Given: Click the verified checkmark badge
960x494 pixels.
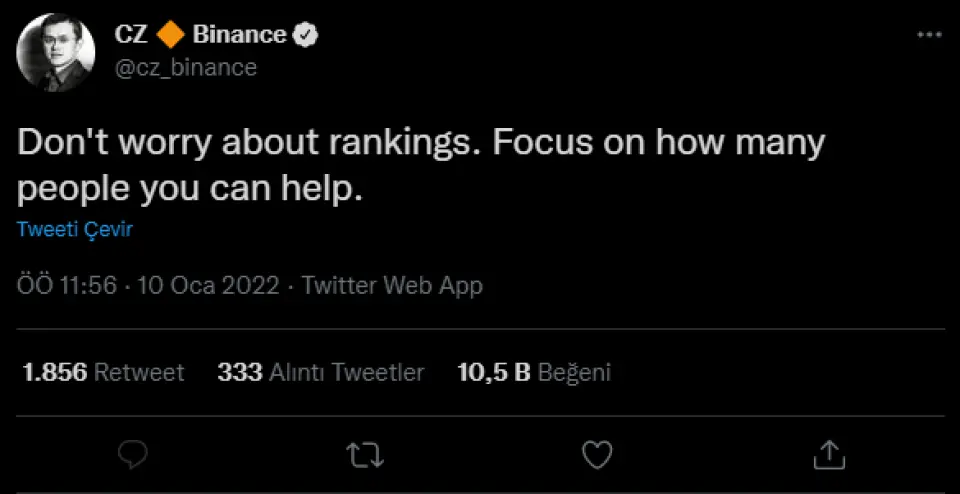Looking at the screenshot, I should click(305, 35).
